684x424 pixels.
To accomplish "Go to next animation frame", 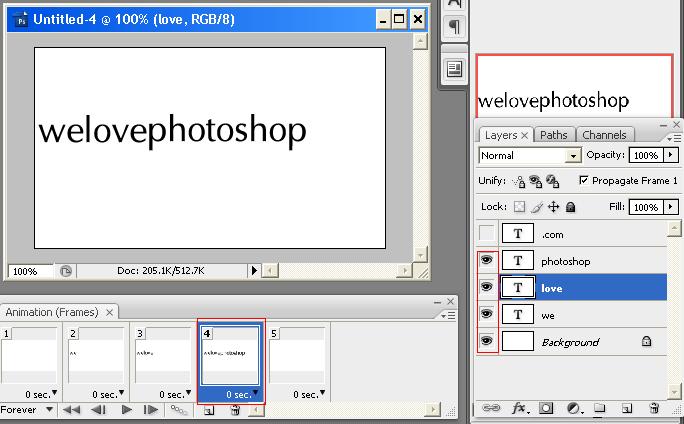I will click(x=150, y=410).
